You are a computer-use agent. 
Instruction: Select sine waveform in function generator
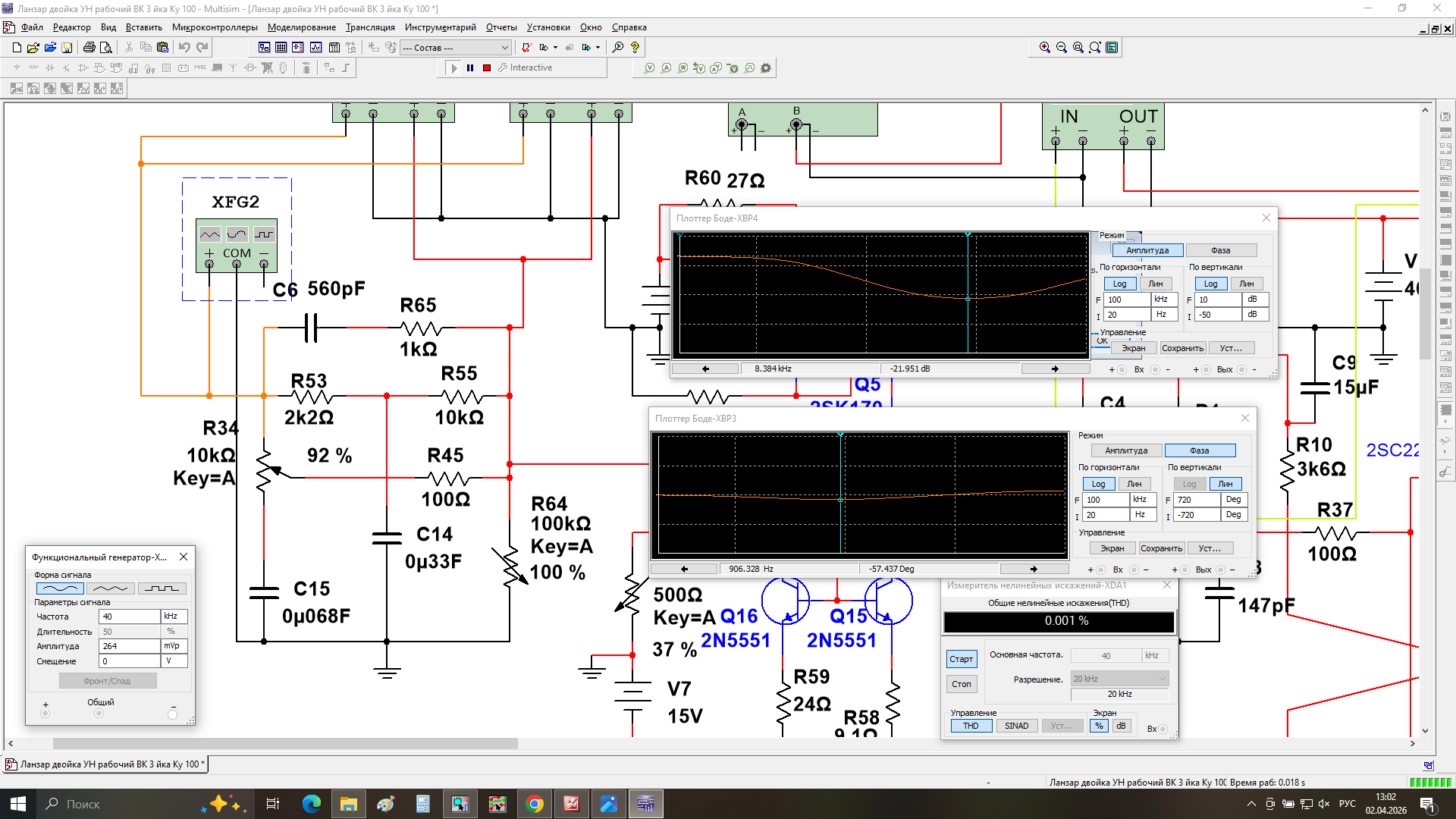60,588
